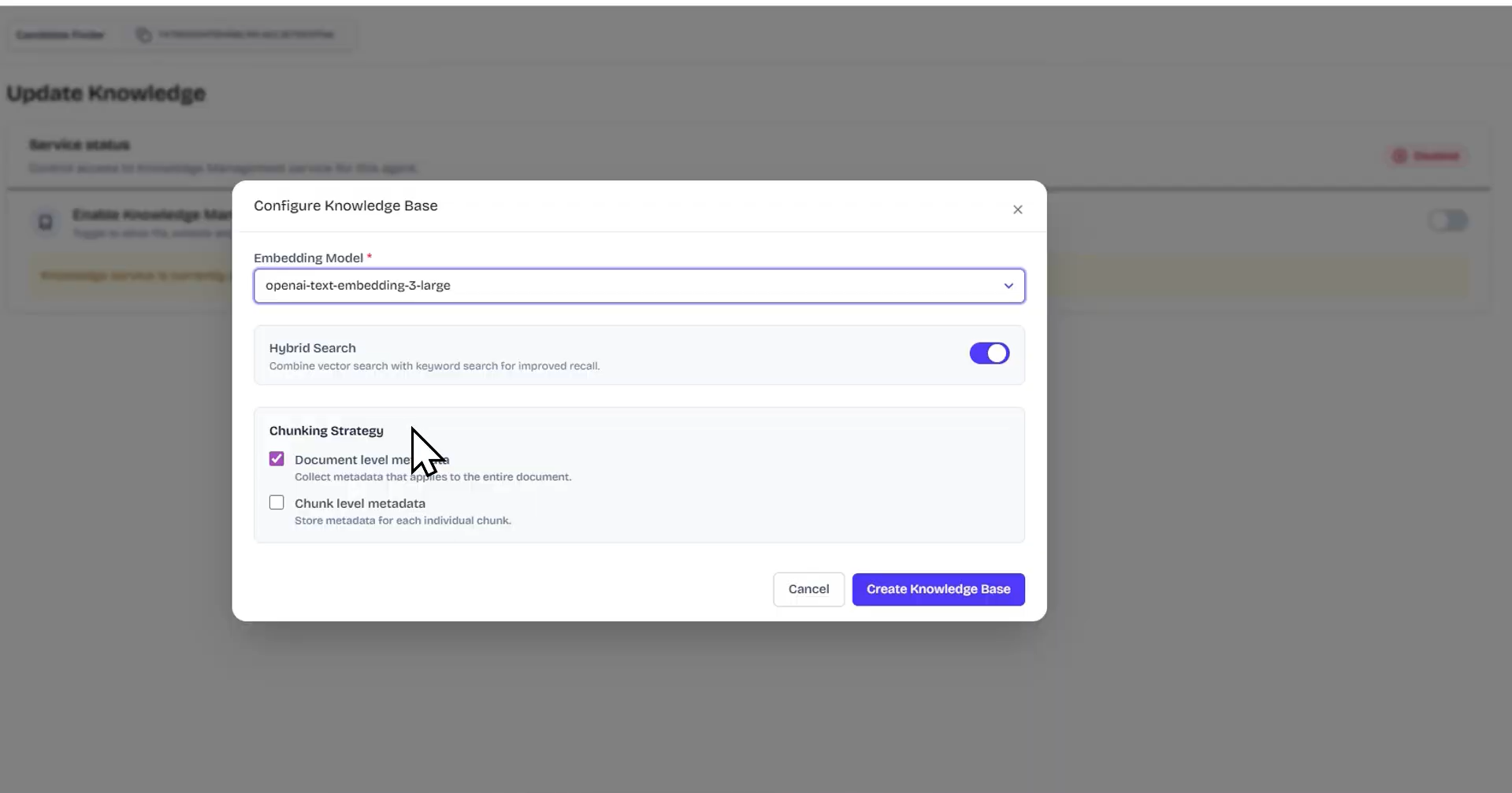Click the 'Combine vector search' description text

pyautogui.click(x=434, y=366)
